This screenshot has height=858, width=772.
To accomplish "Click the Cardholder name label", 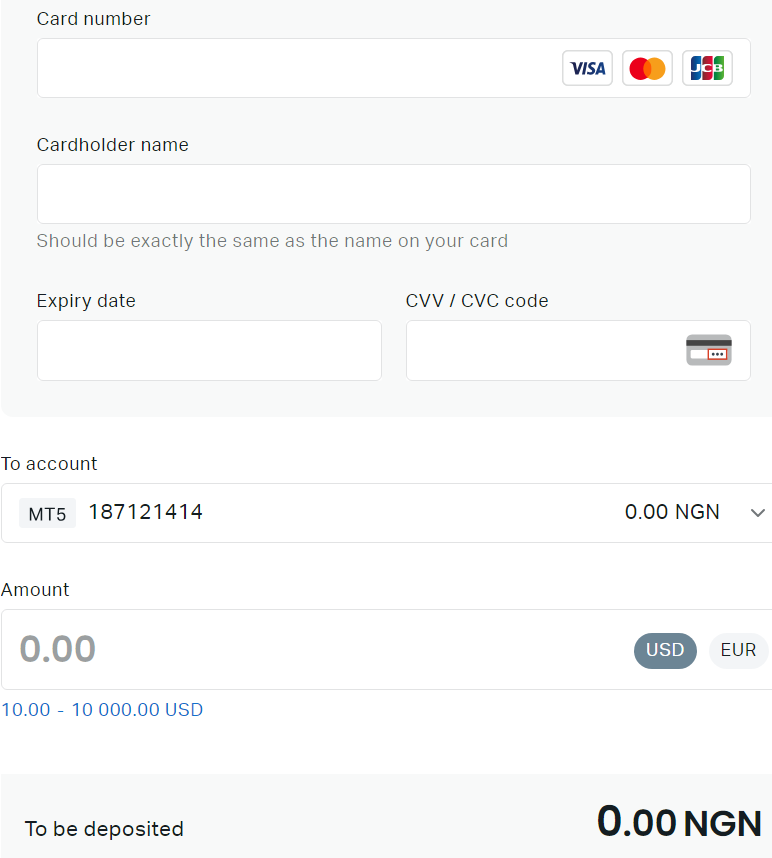I will click(112, 145).
